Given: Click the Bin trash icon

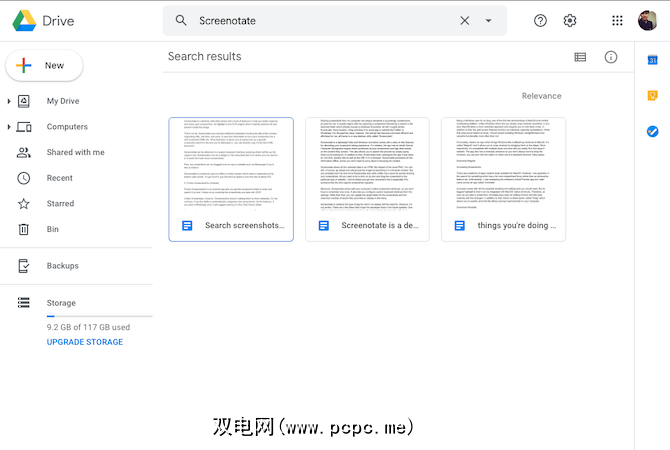Looking at the screenshot, I should 24,229.
